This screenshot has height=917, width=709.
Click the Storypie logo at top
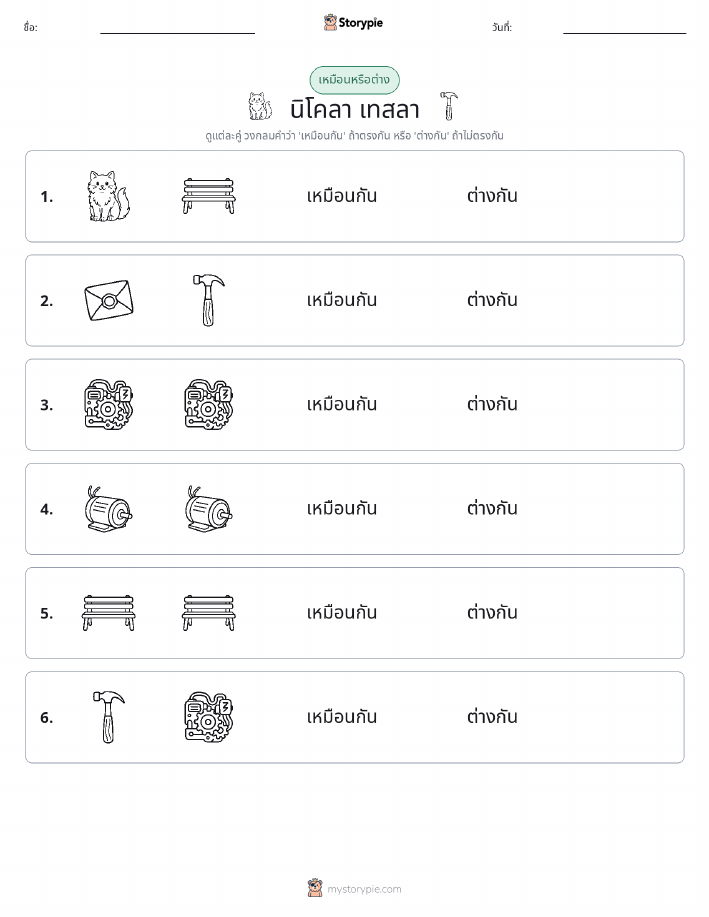tap(353, 23)
